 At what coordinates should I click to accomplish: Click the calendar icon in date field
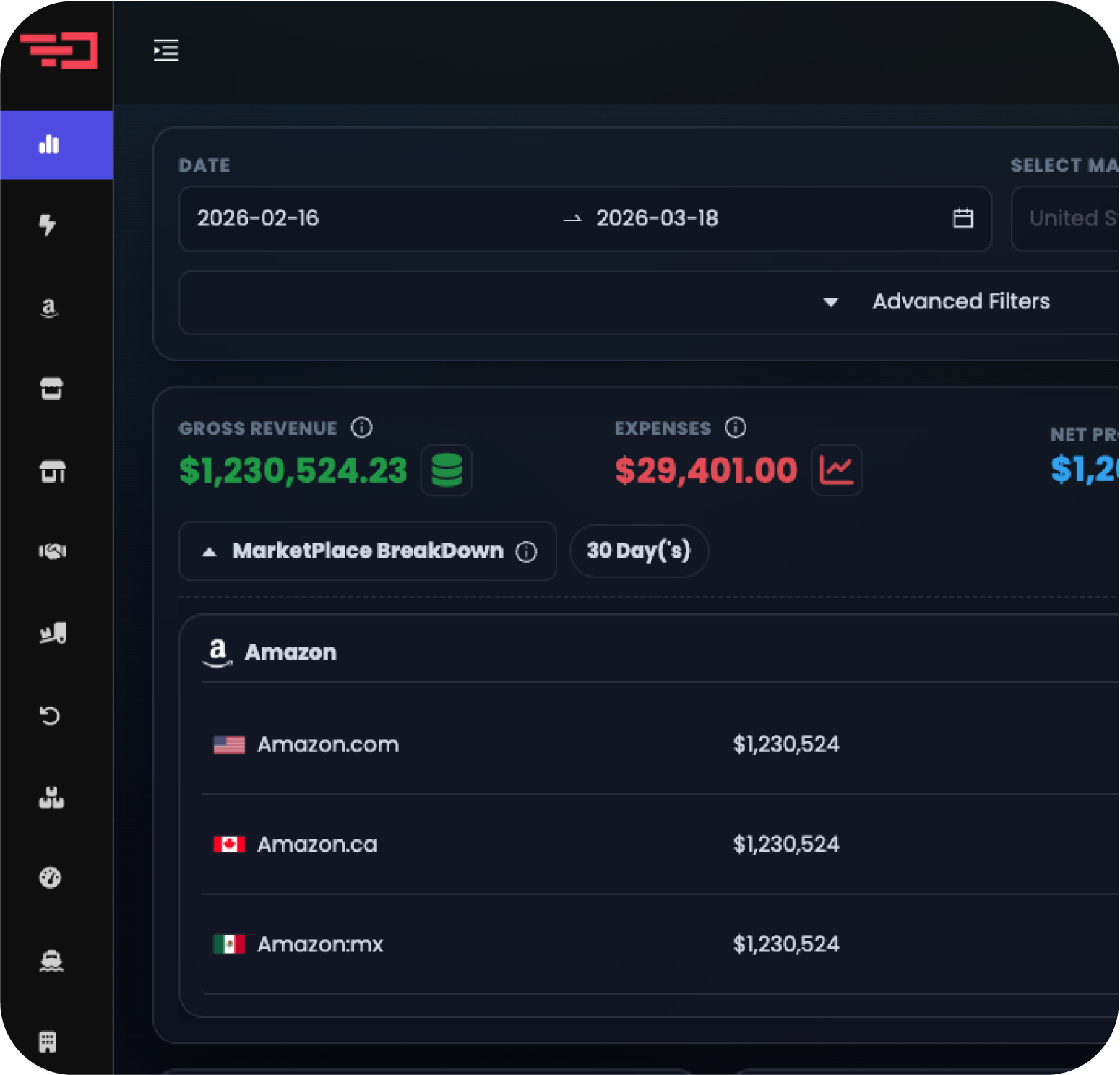962,218
